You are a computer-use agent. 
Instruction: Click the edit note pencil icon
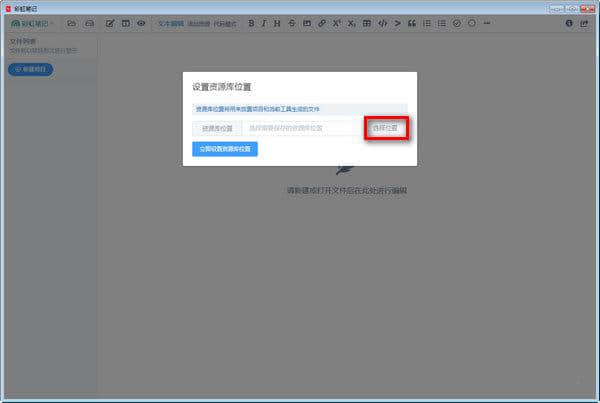pyautogui.click(x=110, y=23)
